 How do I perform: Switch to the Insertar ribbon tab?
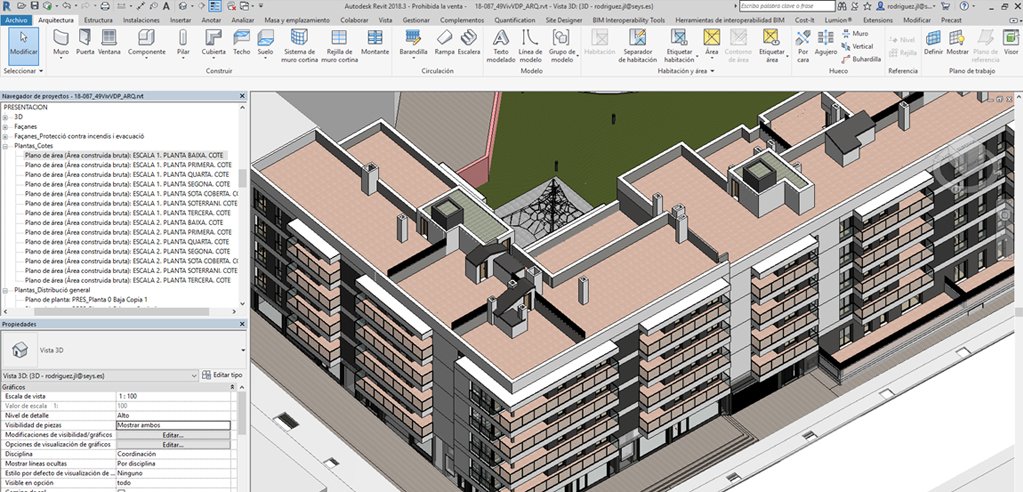pos(181,20)
